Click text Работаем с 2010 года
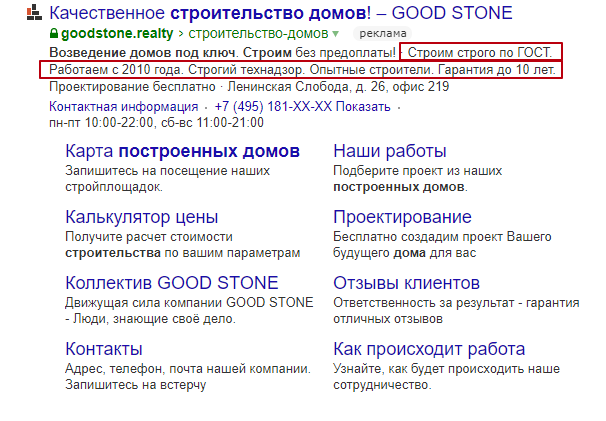The image size is (606, 421). pos(116,70)
